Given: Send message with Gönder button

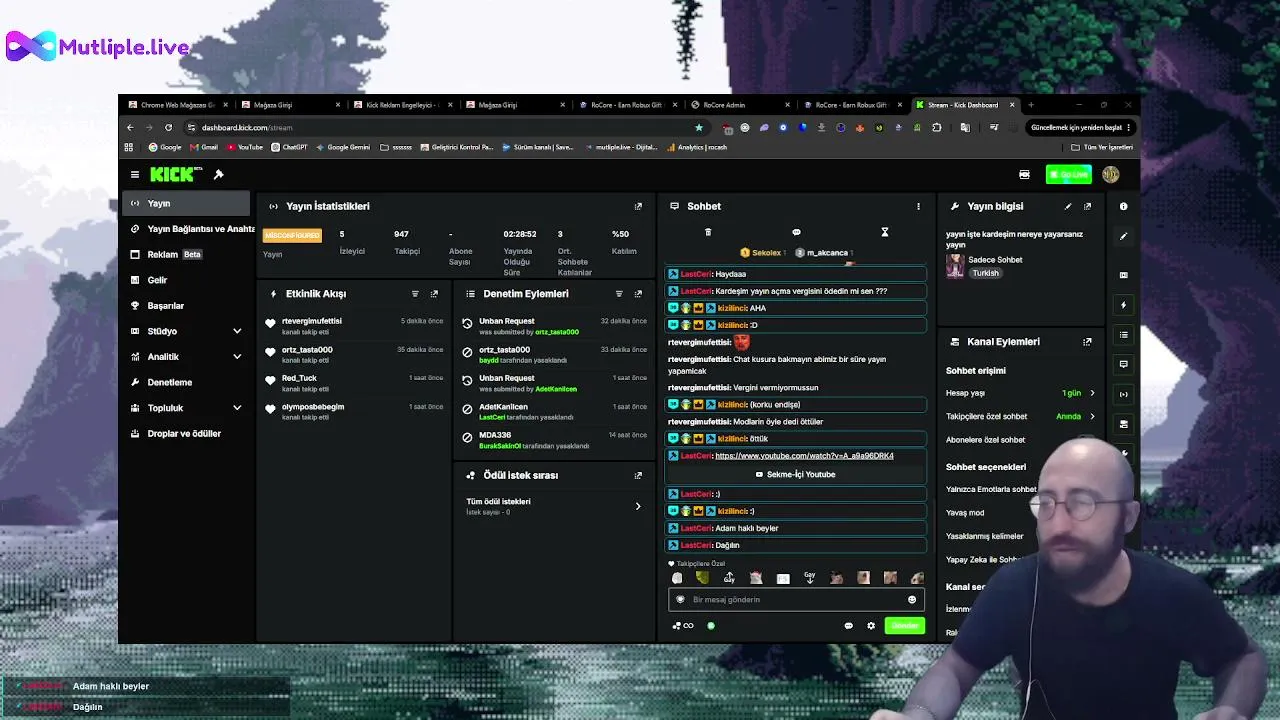Looking at the screenshot, I should click(x=905, y=626).
